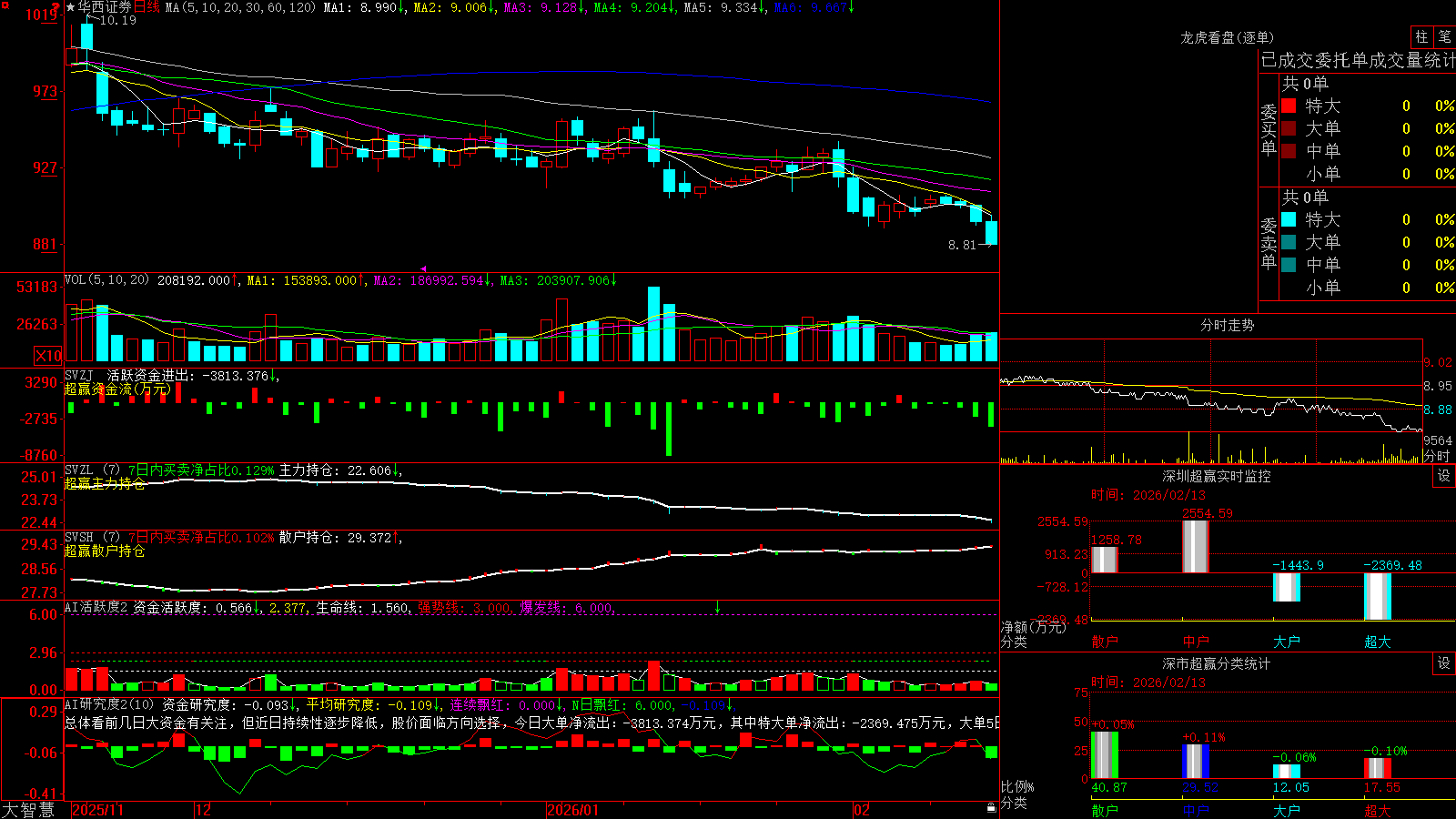
Task: Click 散户持仓: 29.372 value
Action: pyautogui.click(x=335, y=538)
